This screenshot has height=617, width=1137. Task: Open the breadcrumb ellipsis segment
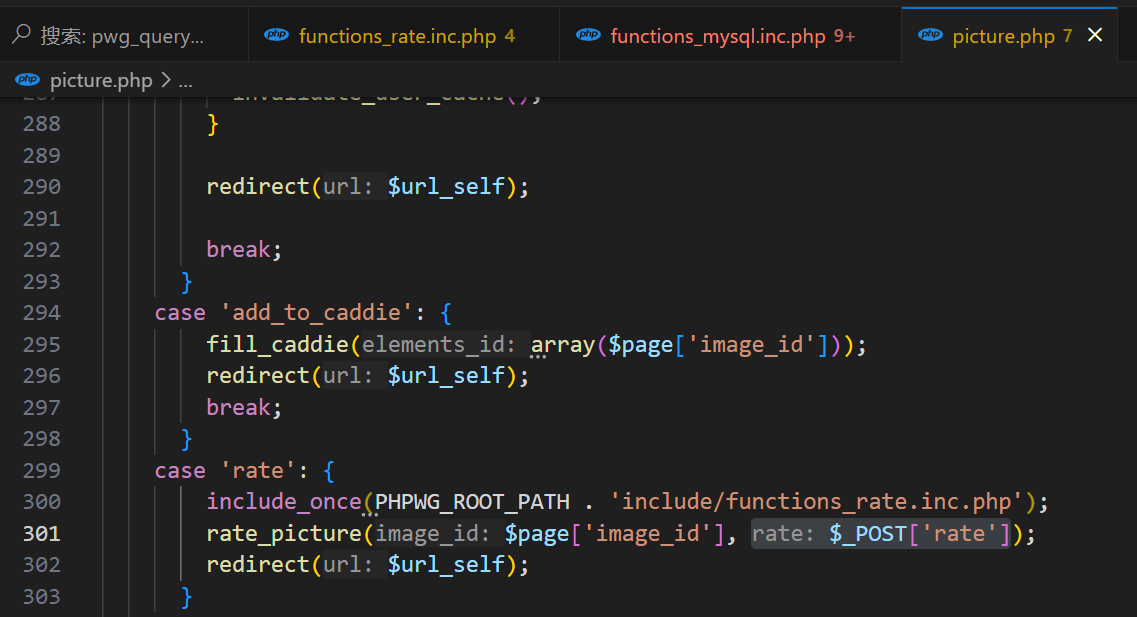(186, 81)
